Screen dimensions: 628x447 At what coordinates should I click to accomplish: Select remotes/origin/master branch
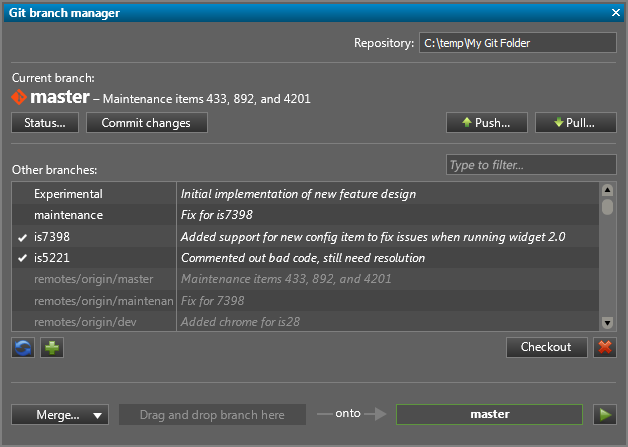pyautogui.click(x=93, y=279)
